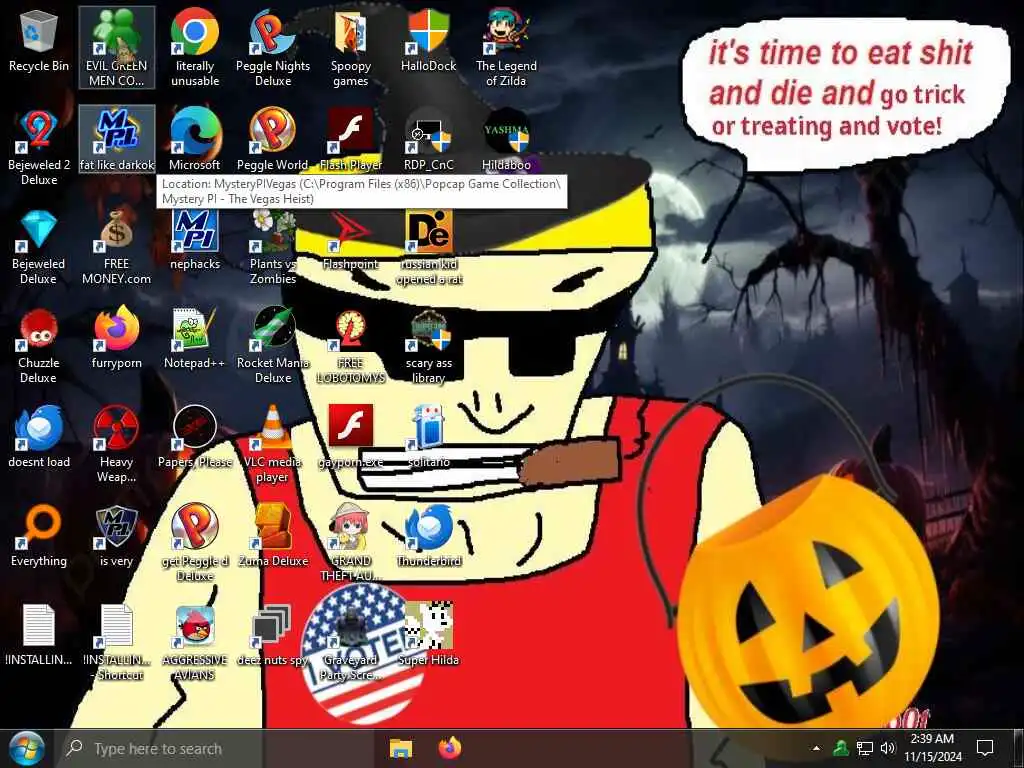
Task: Click the green user tray icon
Action: pyautogui.click(x=840, y=748)
